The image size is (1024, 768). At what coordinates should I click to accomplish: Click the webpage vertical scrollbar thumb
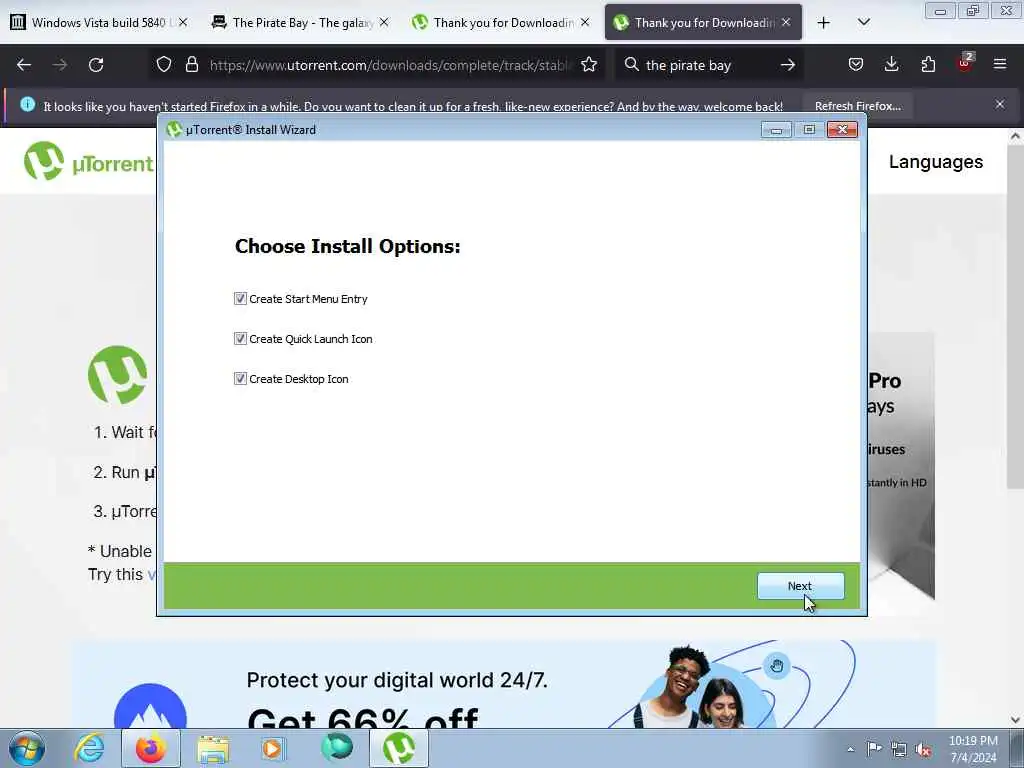[1015, 317]
